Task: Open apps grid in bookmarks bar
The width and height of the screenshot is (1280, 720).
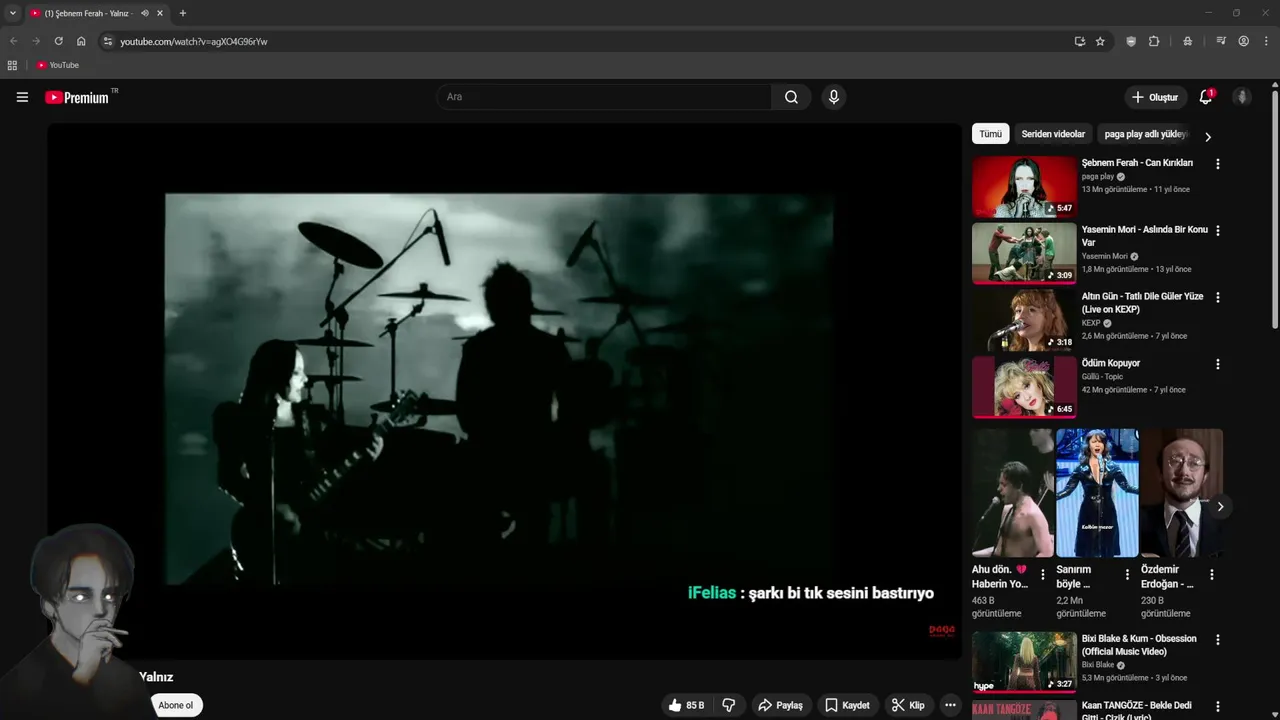Action: point(12,65)
